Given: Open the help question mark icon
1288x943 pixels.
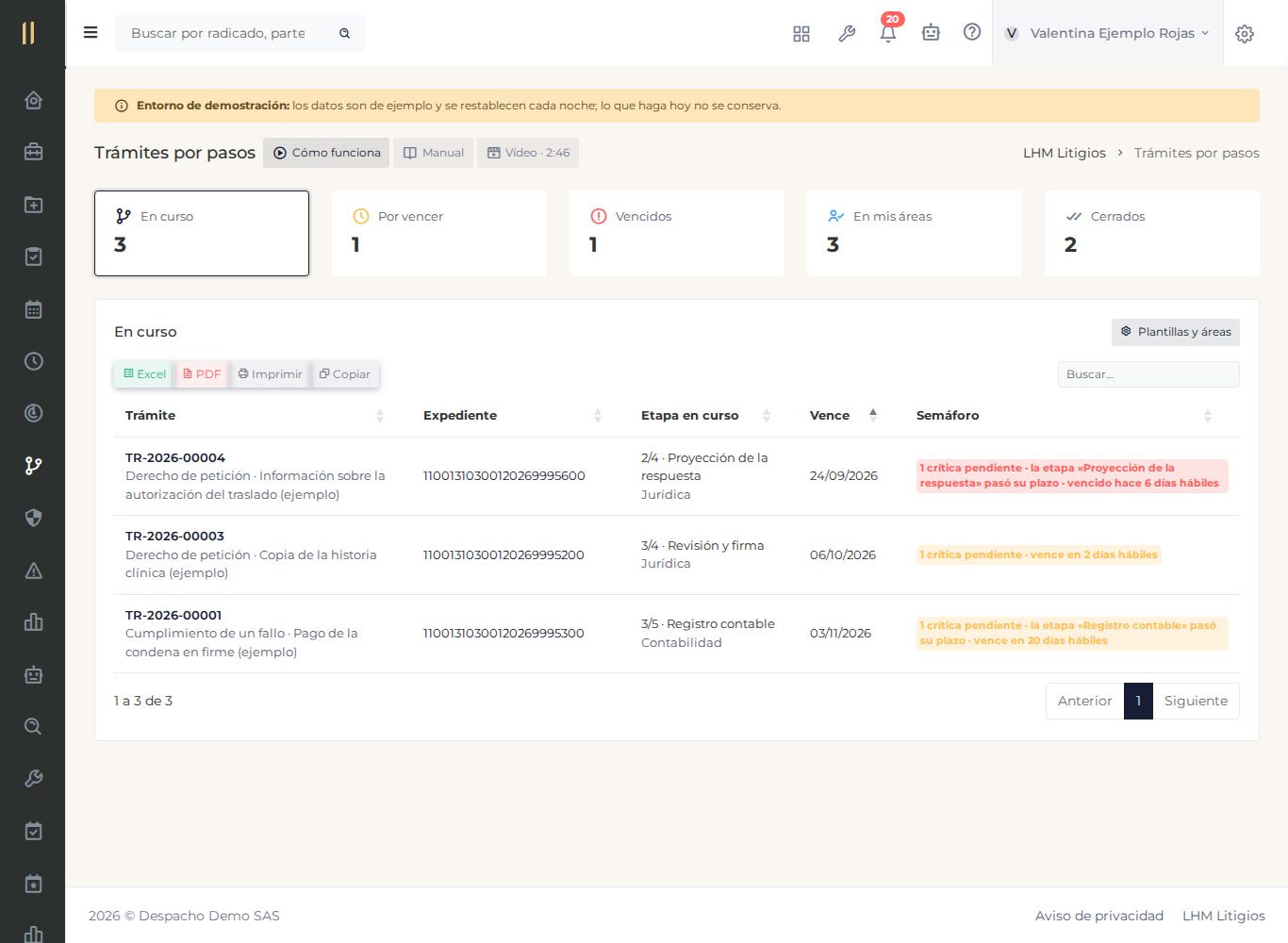Looking at the screenshot, I should point(972,32).
